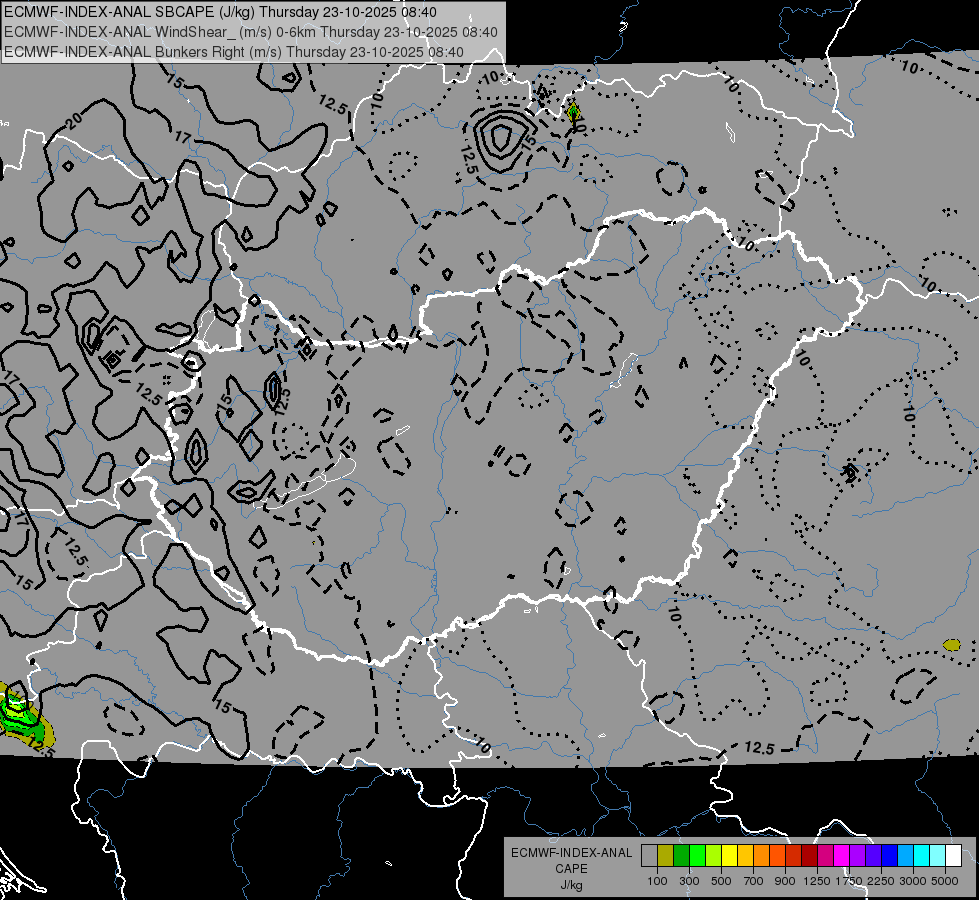Click the 3000 tick value on legend
The image size is (979, 900).
pos(913,881)
